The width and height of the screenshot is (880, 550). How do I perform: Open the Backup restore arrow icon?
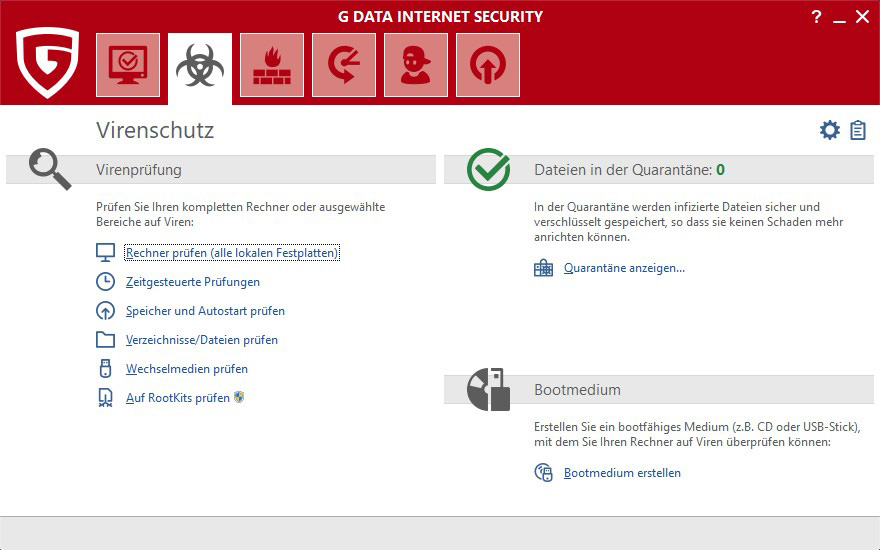pos(344,65)
